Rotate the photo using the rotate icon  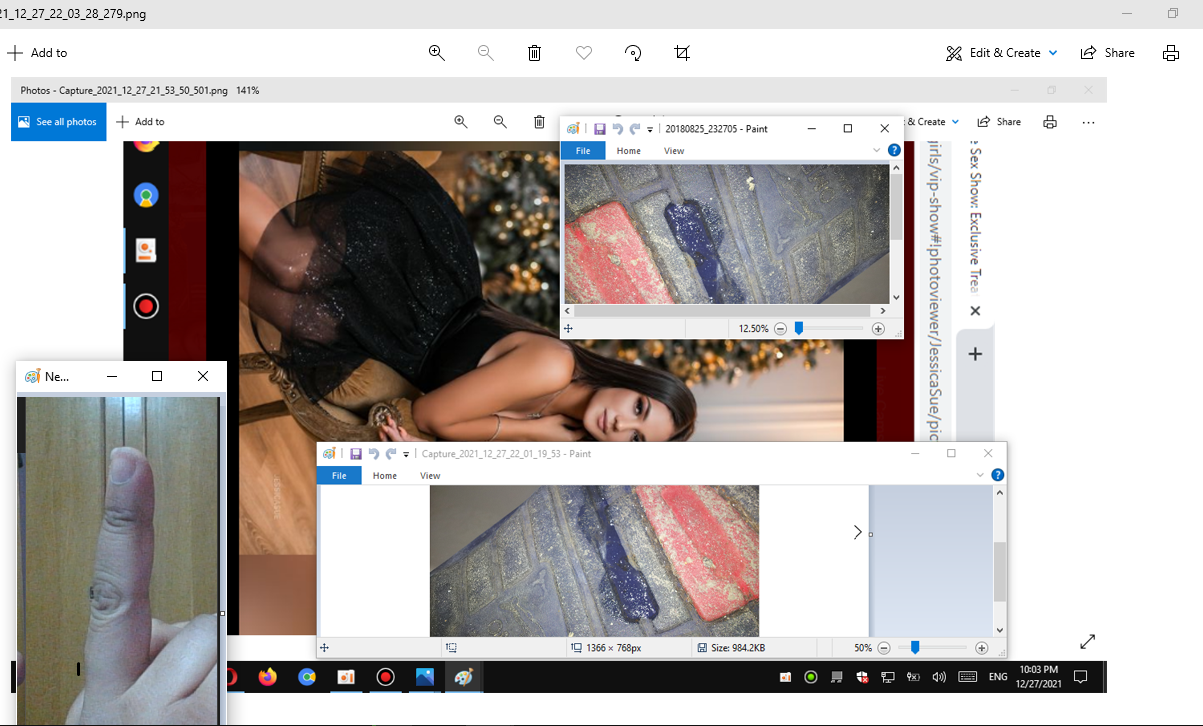633,53
